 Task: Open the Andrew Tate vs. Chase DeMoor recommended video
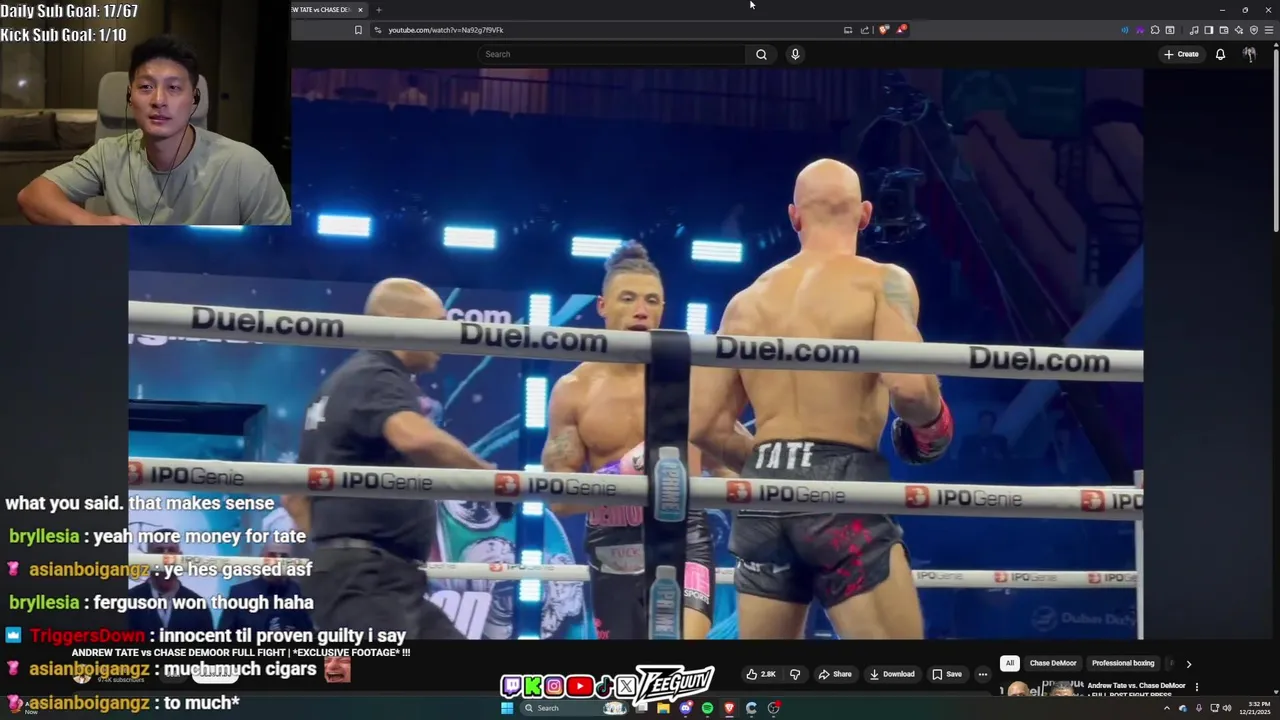point(1137,688)
